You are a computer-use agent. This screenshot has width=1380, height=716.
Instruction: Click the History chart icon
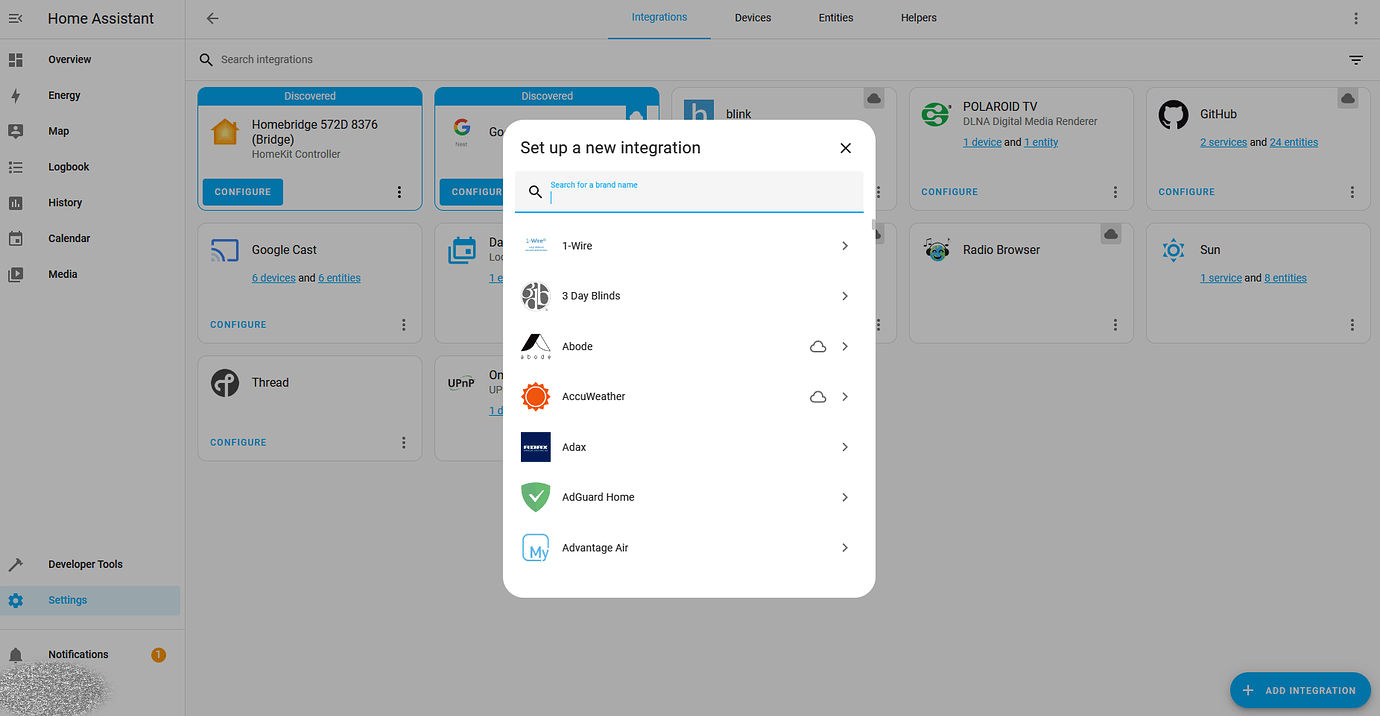click(x=16, y=202)
